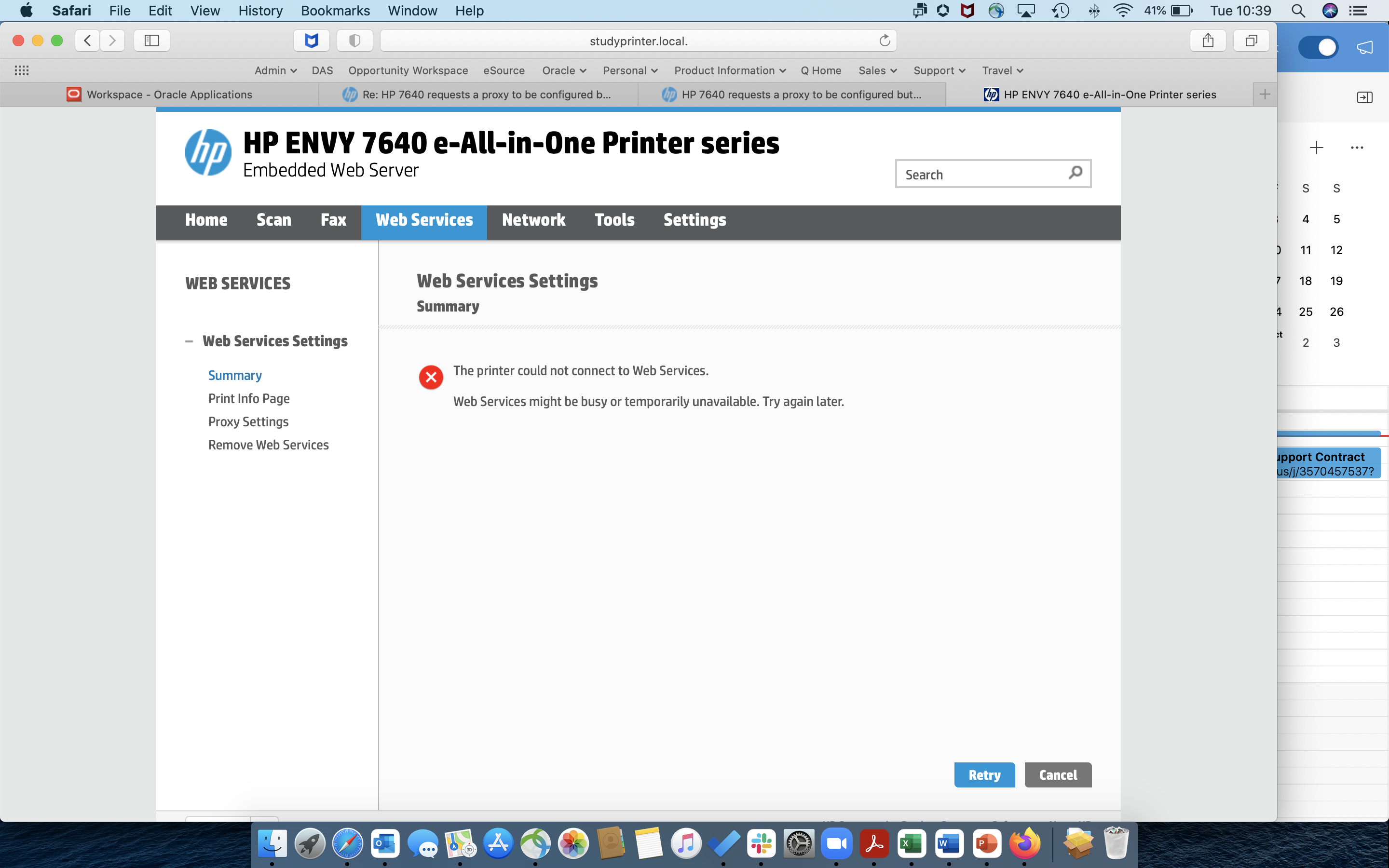Screen dimensions: 1389x868
Task: Open Safari sidebar toggle icon
Action: click(x=151, y=41)
